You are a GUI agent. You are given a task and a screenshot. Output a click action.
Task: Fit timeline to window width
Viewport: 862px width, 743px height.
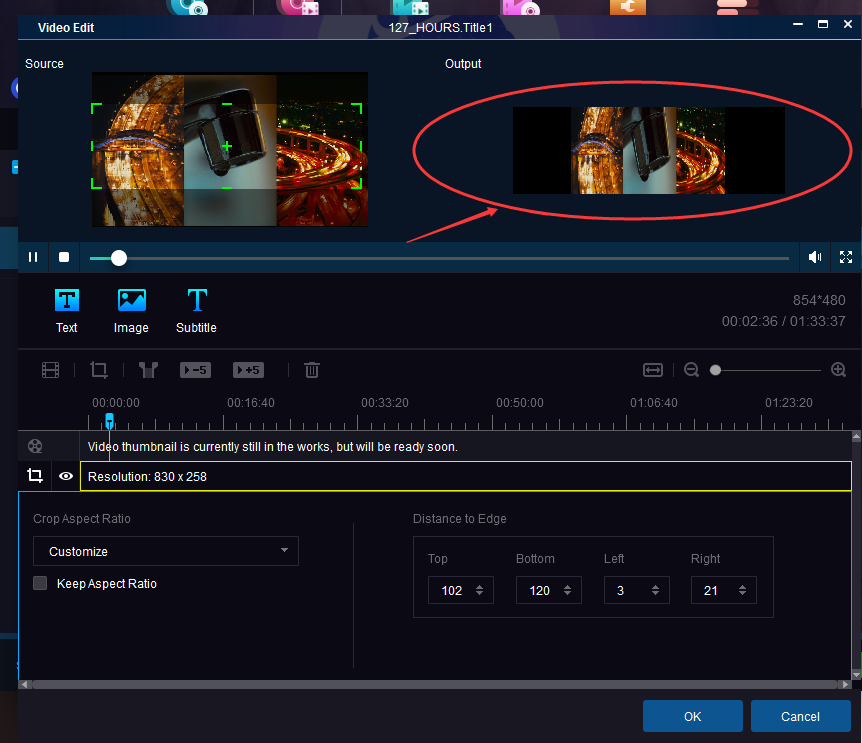click(653, 370)
